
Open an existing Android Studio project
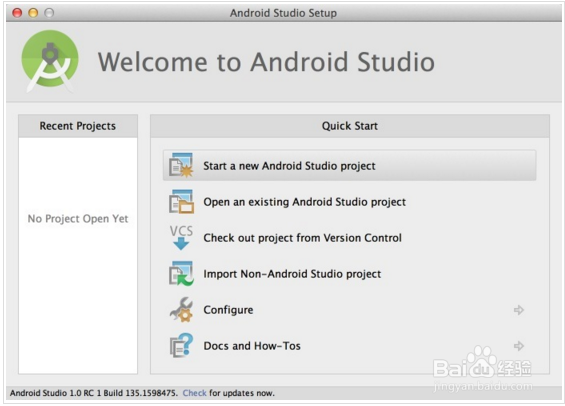coord(304,202)
